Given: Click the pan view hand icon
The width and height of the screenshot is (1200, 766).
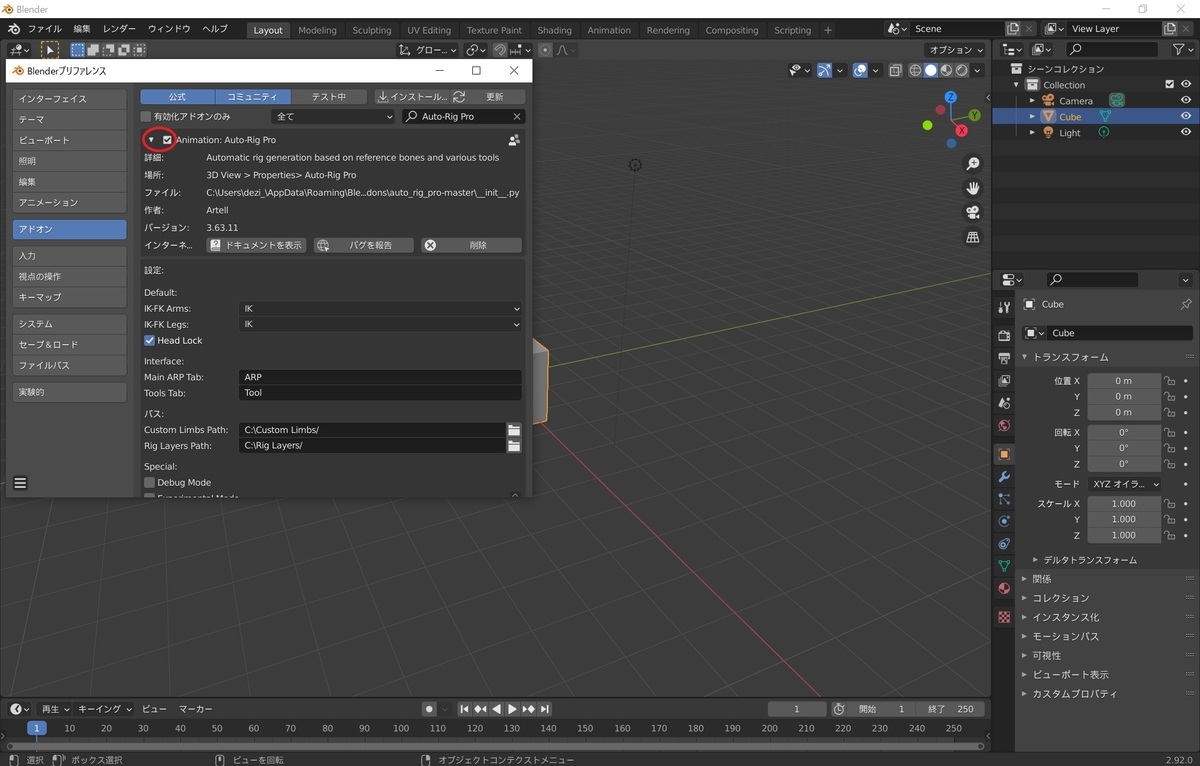Looking at the screenshot, I should pyautogui.click(x=972, y=188).
